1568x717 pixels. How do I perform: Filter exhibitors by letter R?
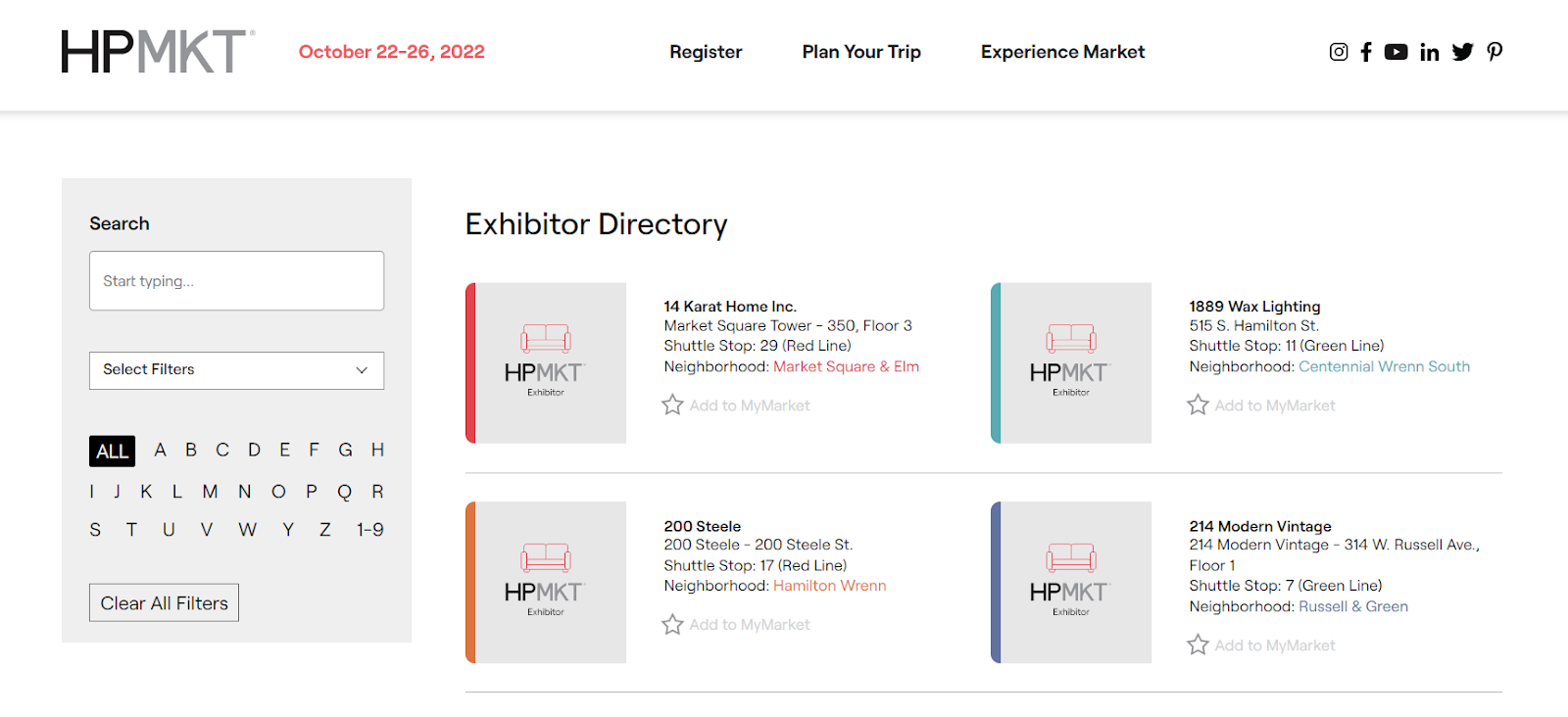pyautogui.click(x=377, y=492)
